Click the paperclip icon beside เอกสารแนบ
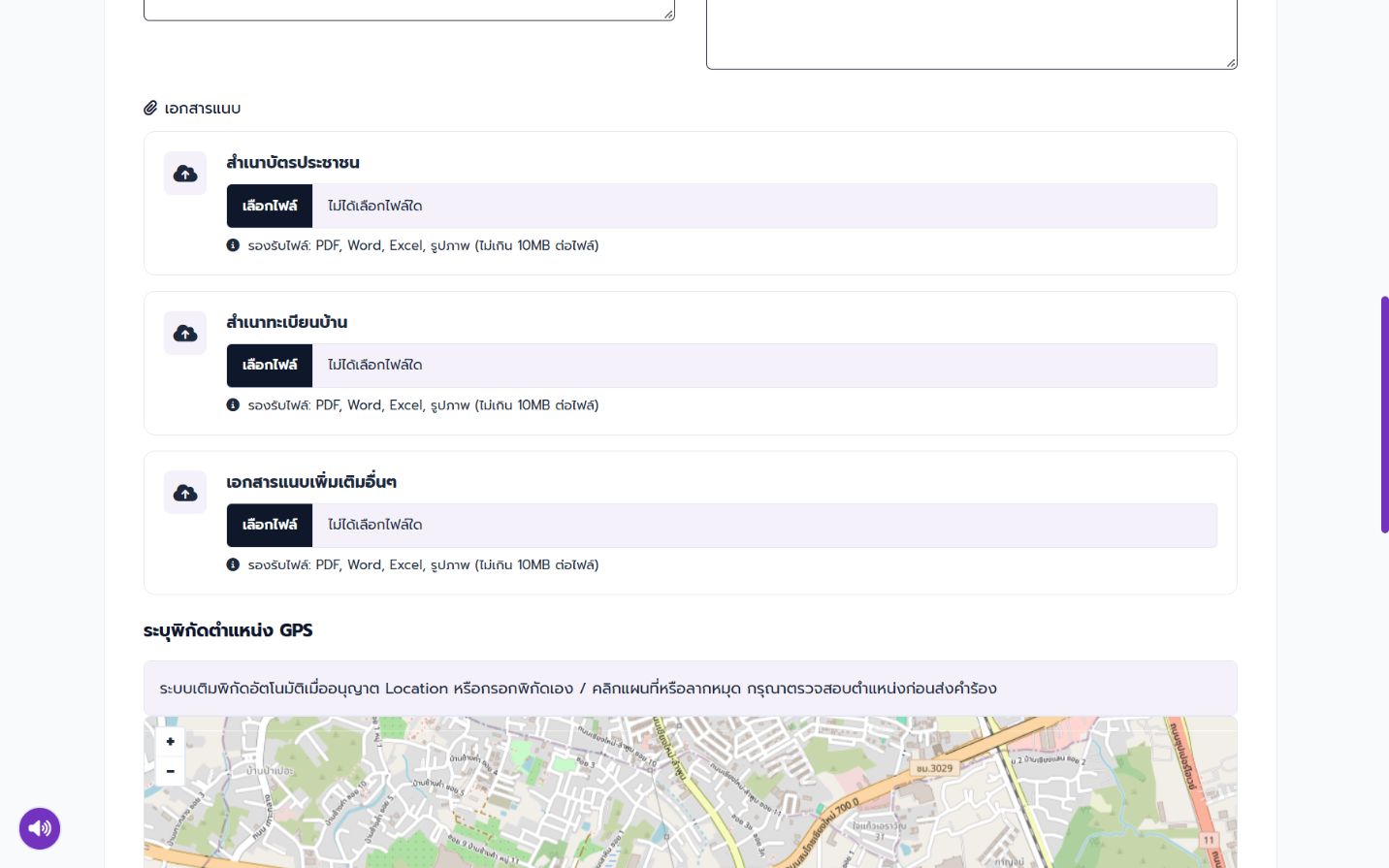Screen dimensions: 1389x868 (x=150, y=108)
